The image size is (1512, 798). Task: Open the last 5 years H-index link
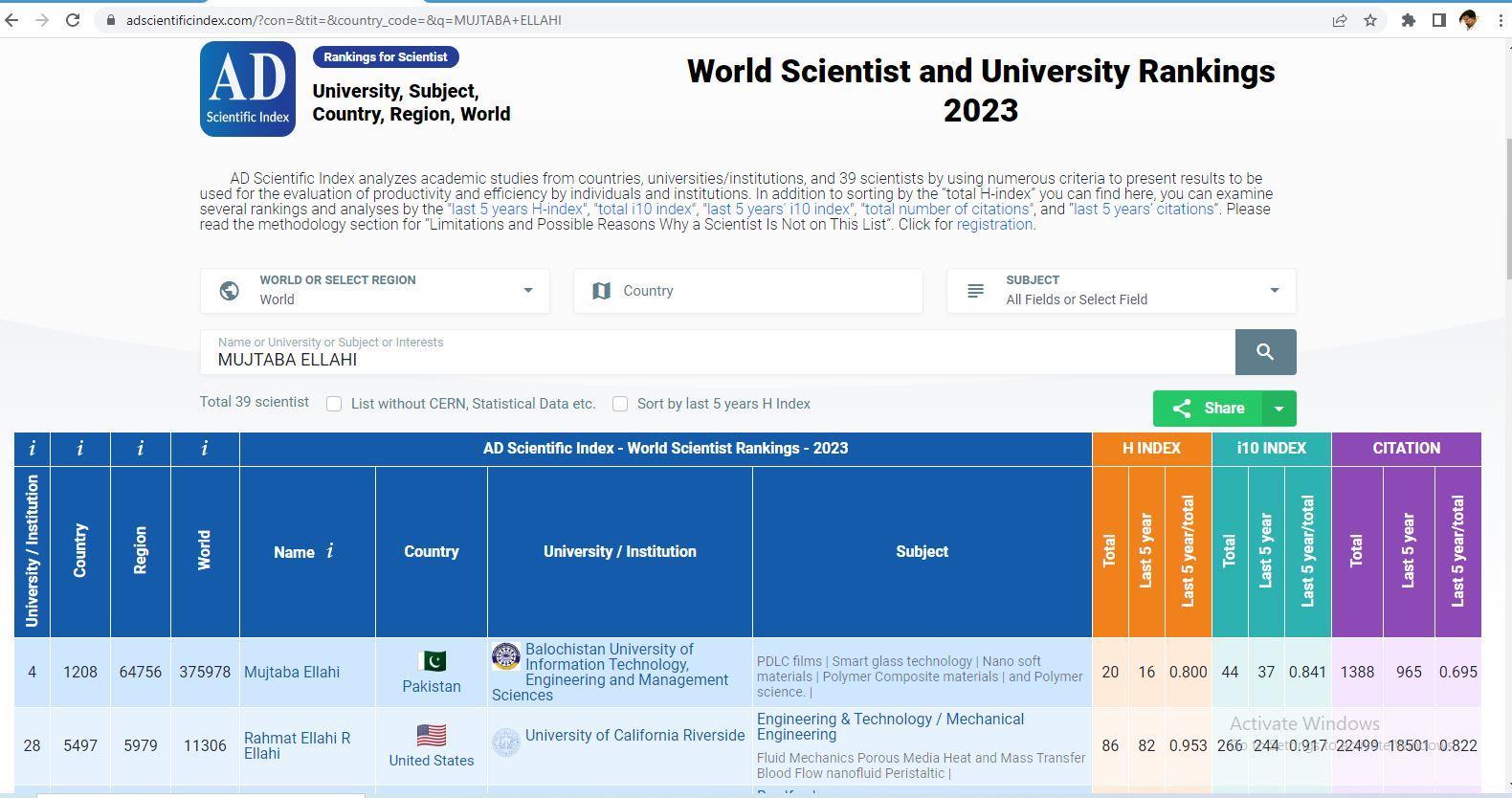pos(518,209)
